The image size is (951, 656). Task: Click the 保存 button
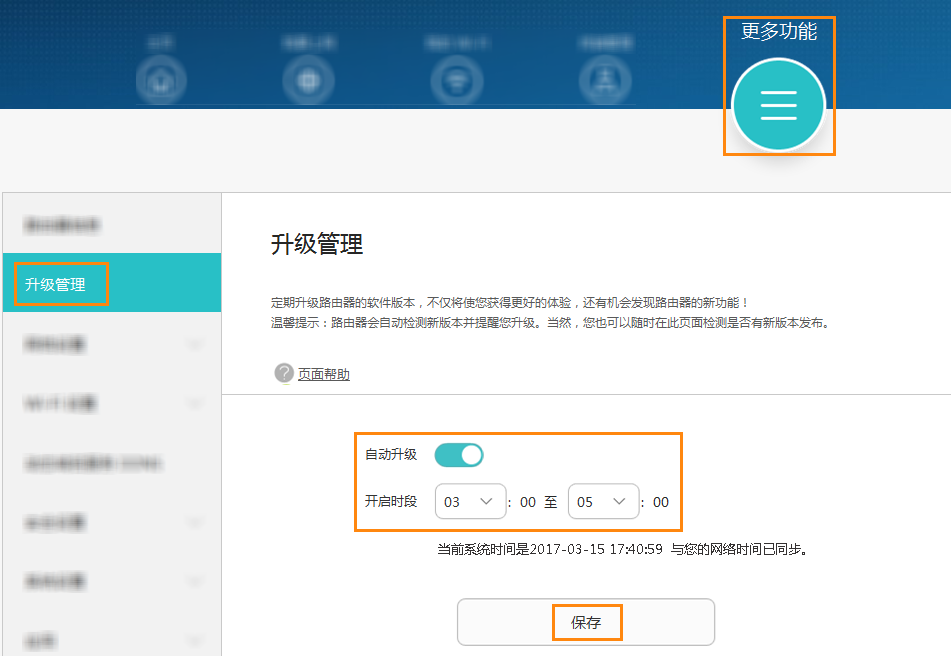click(x=586, y=622)
